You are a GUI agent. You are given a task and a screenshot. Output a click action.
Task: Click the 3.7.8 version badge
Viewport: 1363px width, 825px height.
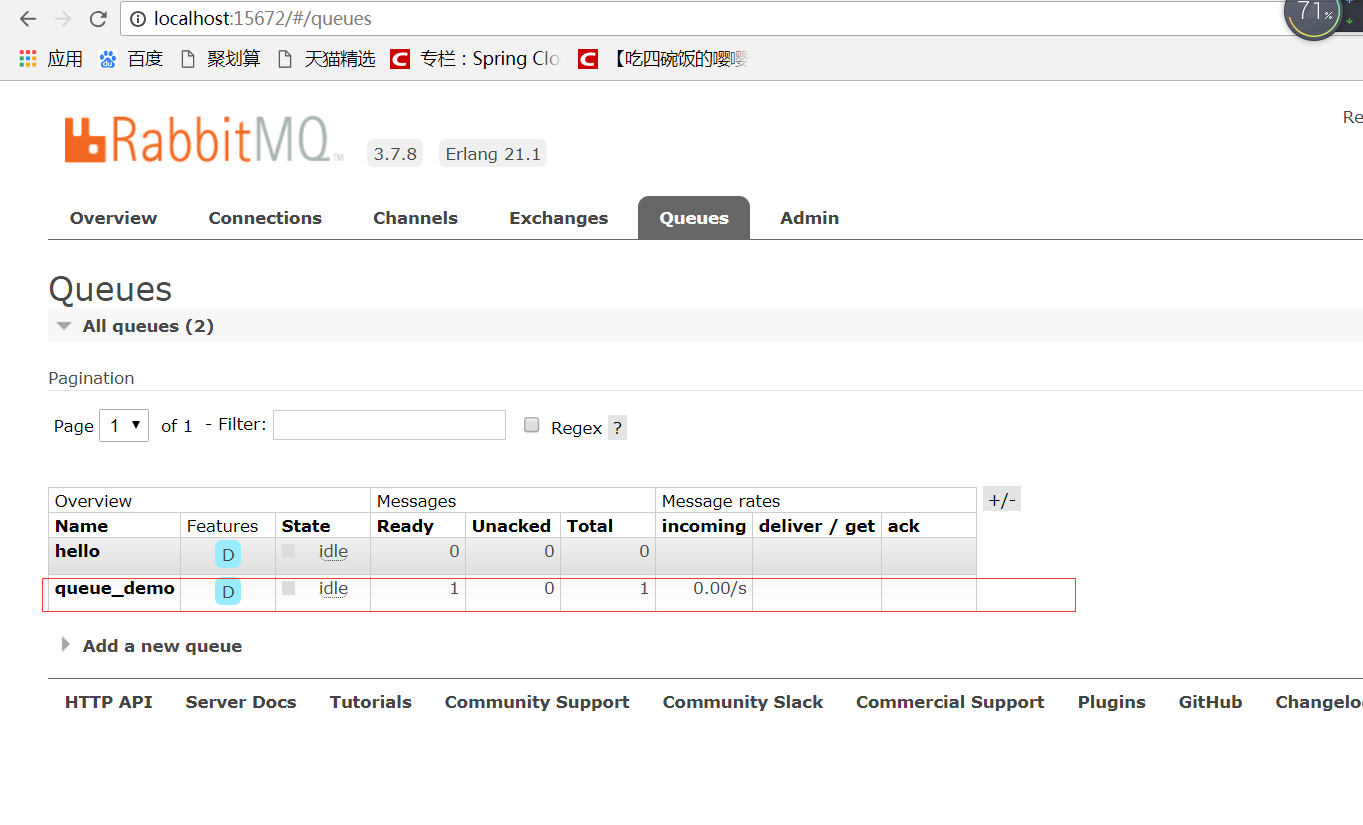(x=395, y=154)
